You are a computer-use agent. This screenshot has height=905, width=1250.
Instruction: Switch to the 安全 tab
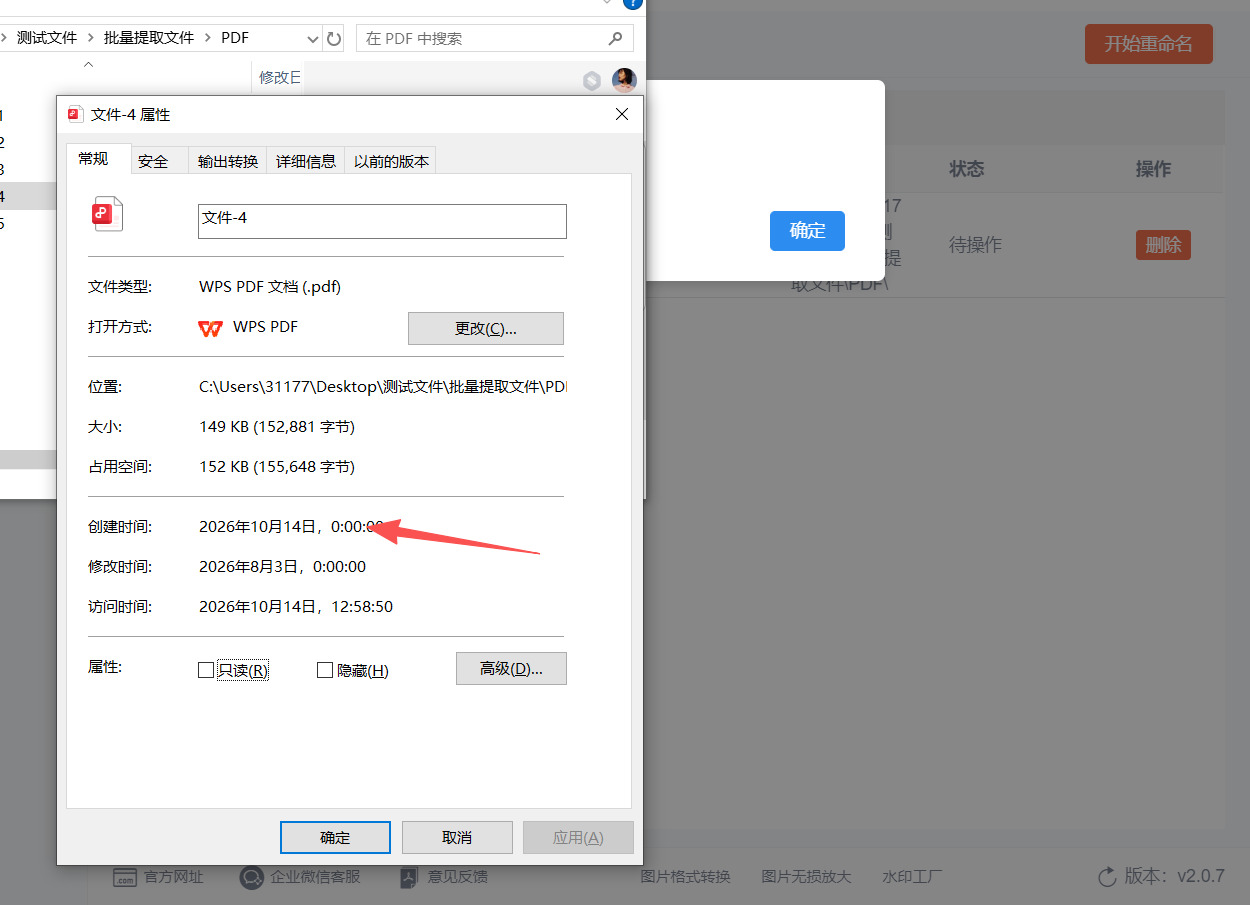[154, 161]
